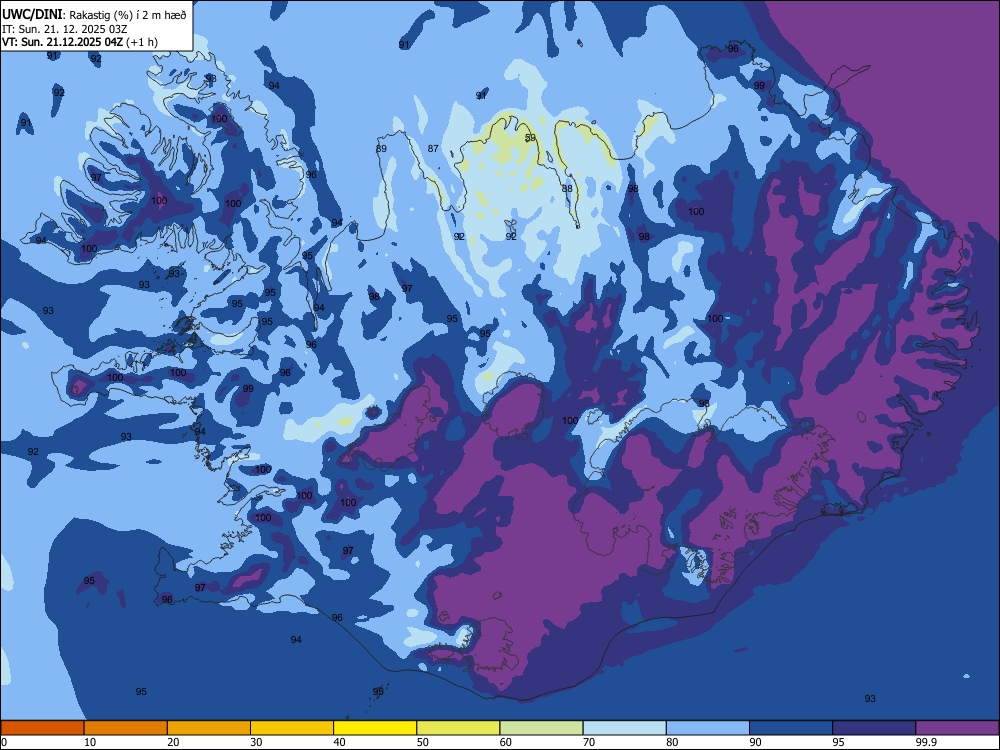Click the golden 30–40 legend color block
1000x750 pixels.
pyautogui.click(x=292, y=728)
